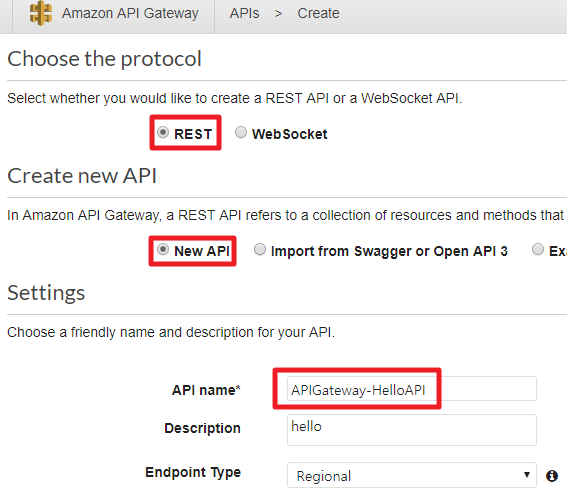Image resolution: width=567 pixels, height=491 pixels.
Task: Go to APIs in the breadcrumb
Action: coord(244,13)
